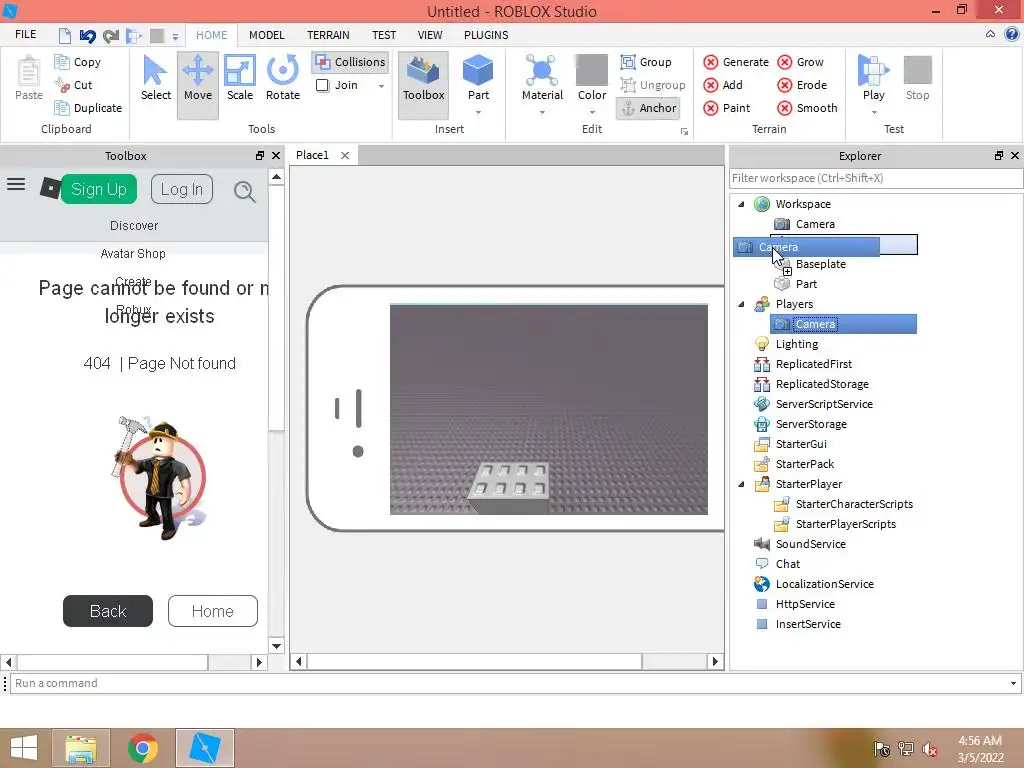Click the green Sign Up button
Image resolution: width=1024 pixels, height=768 pixels.
(99, 189)
